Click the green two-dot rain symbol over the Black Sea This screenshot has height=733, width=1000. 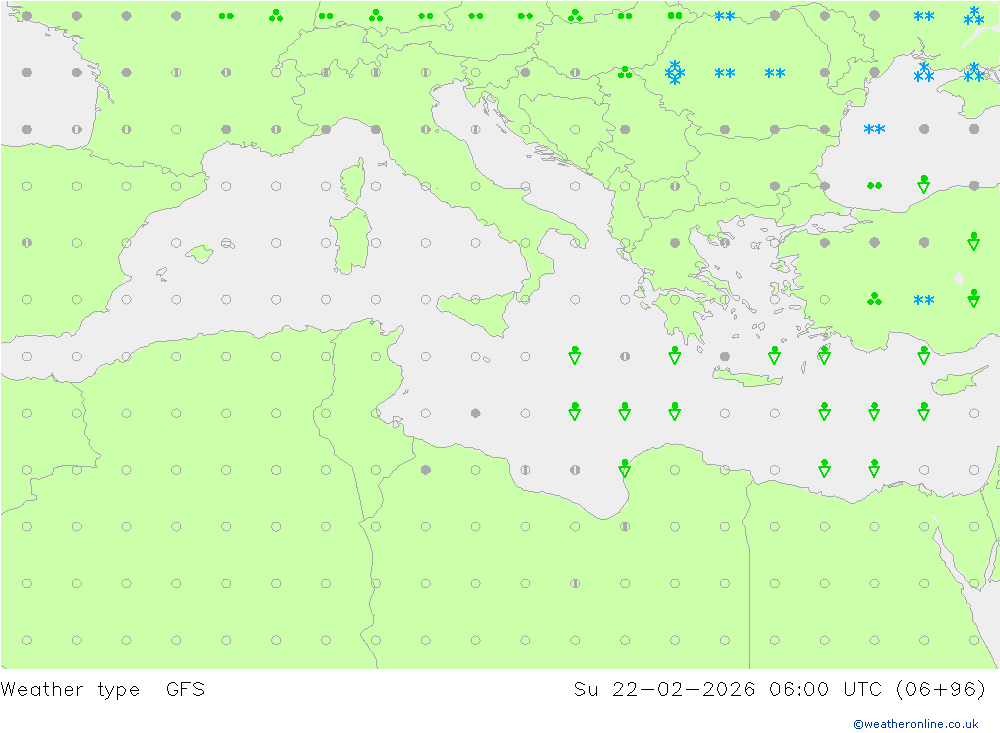click(874, 186)
